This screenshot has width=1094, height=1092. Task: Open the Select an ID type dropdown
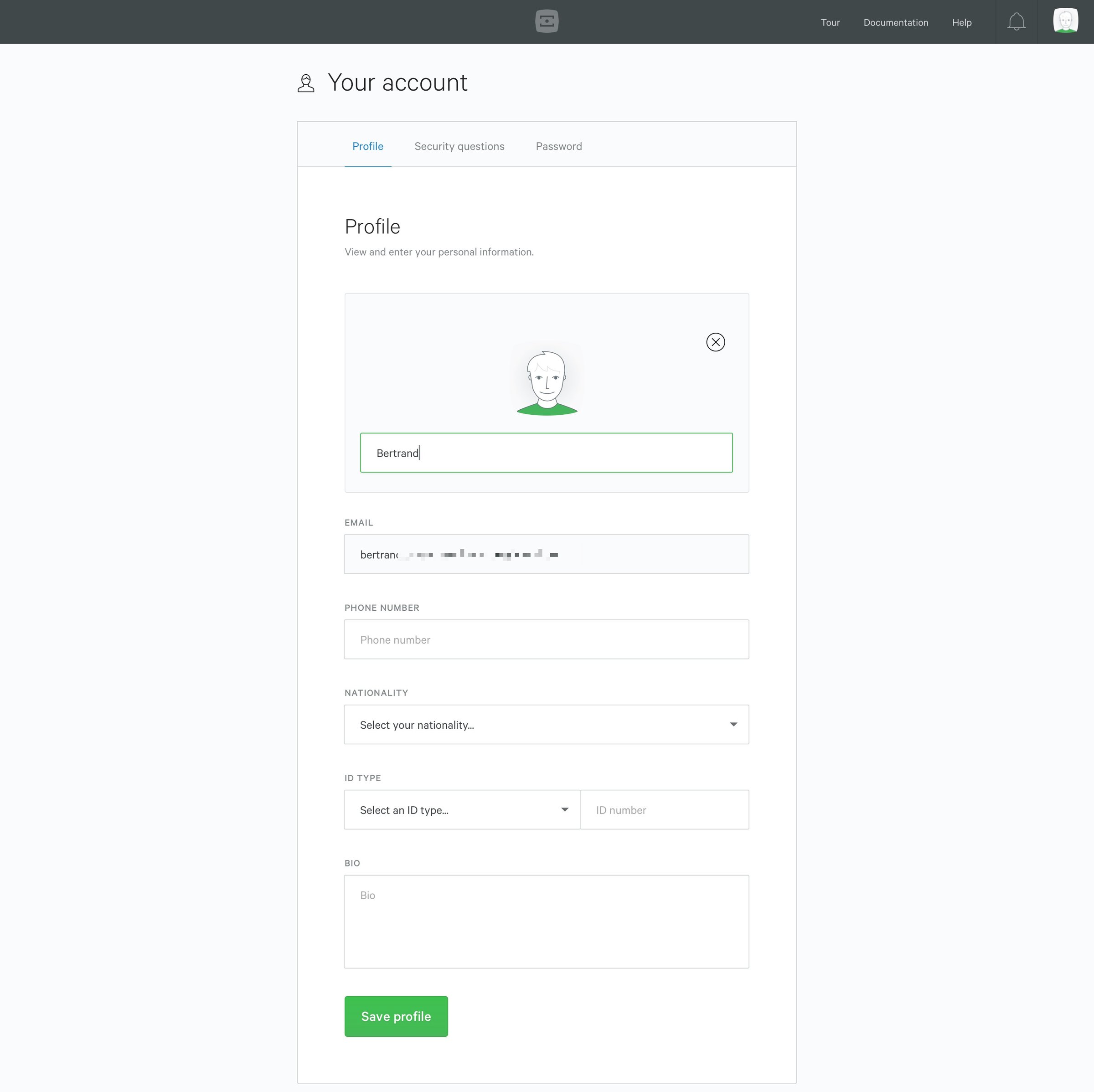click(x=461, y=809)
